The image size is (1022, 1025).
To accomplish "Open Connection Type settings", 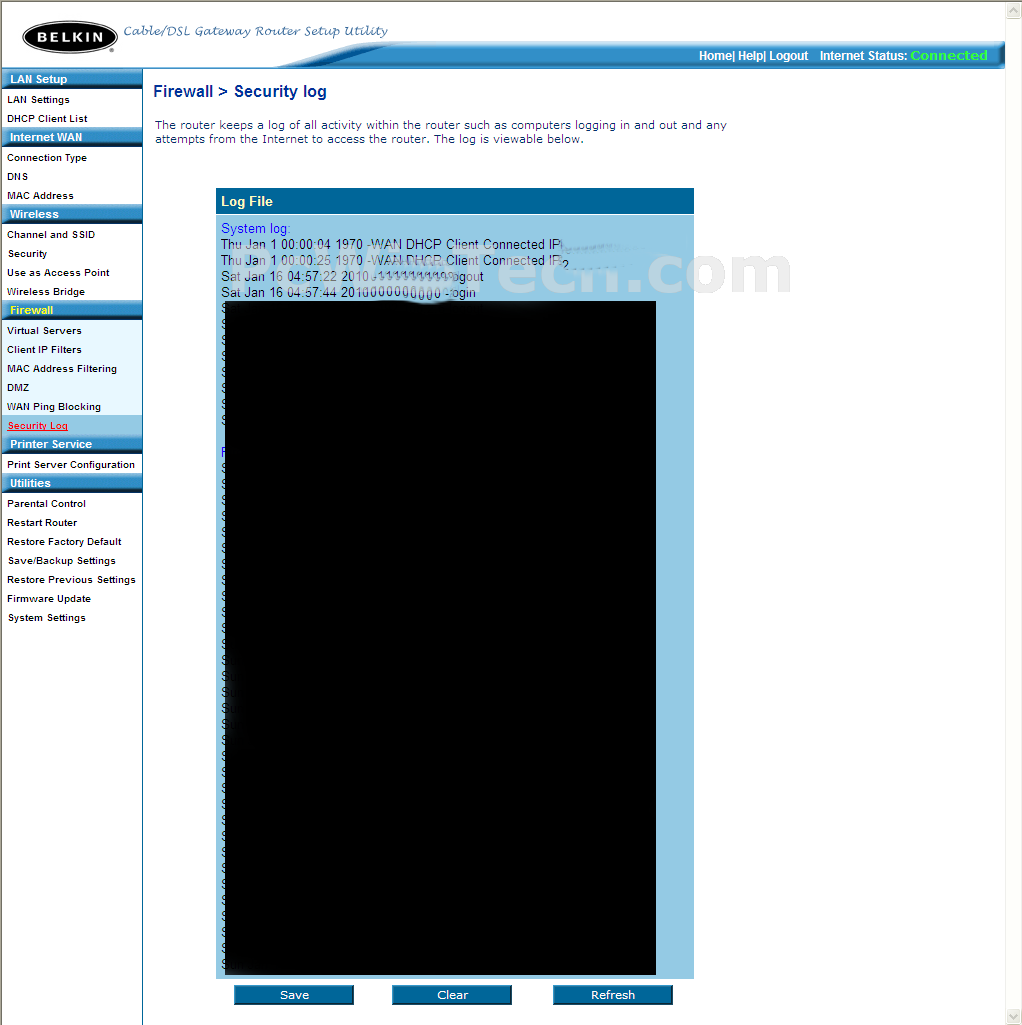I will click(x=46, y=158).
